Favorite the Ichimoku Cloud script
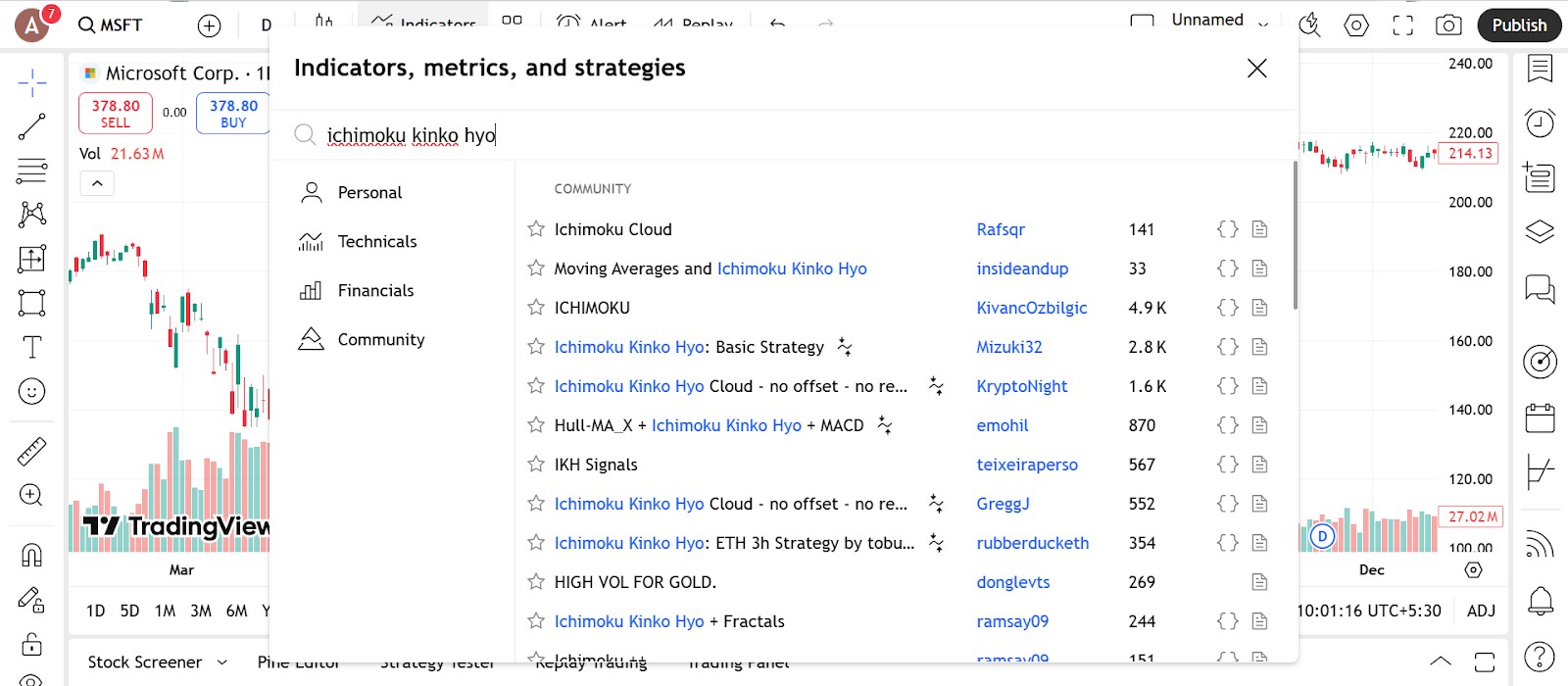The image size is (1568, 686). [536, 229]
